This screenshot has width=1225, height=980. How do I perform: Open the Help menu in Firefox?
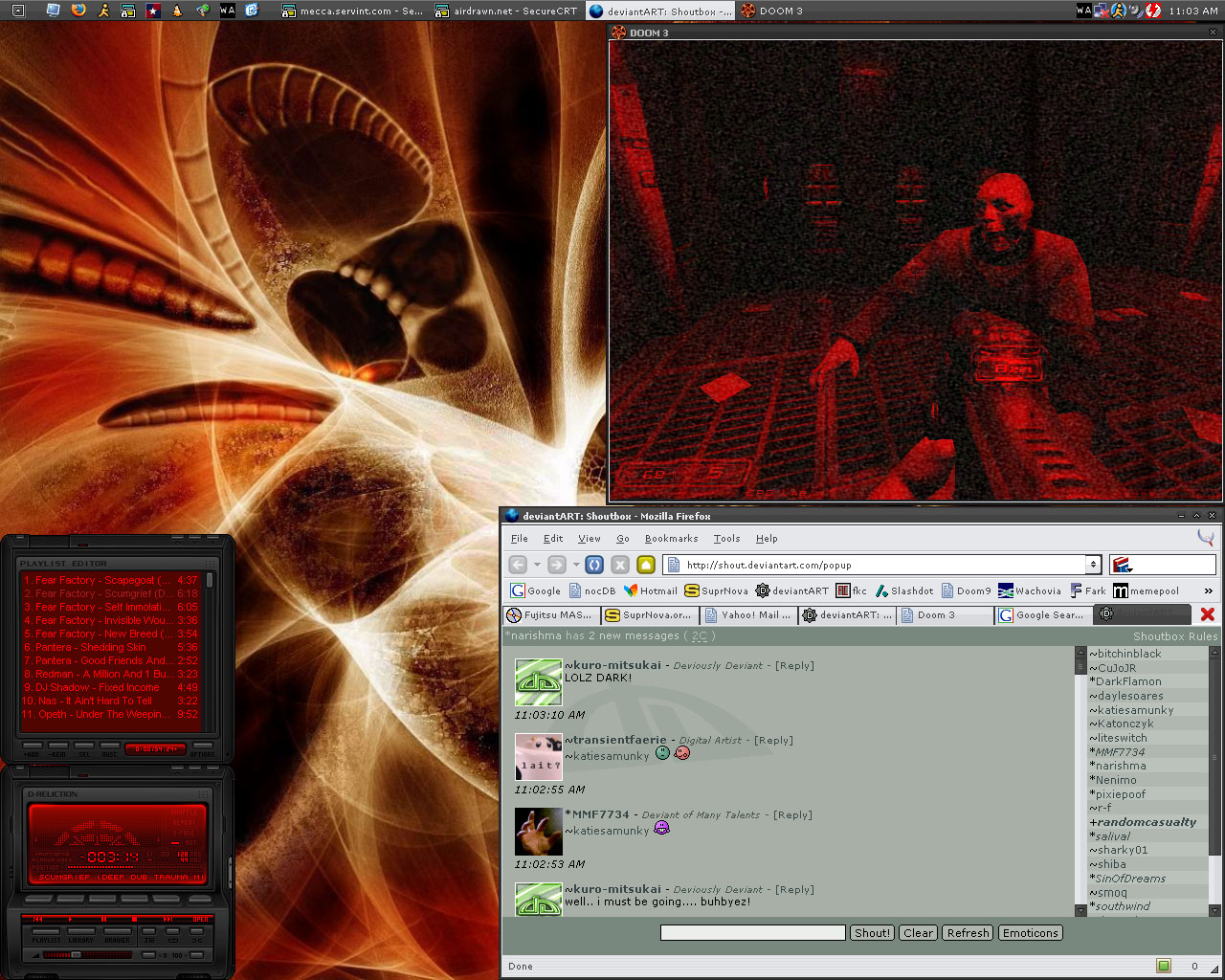[x=767, y=538]
